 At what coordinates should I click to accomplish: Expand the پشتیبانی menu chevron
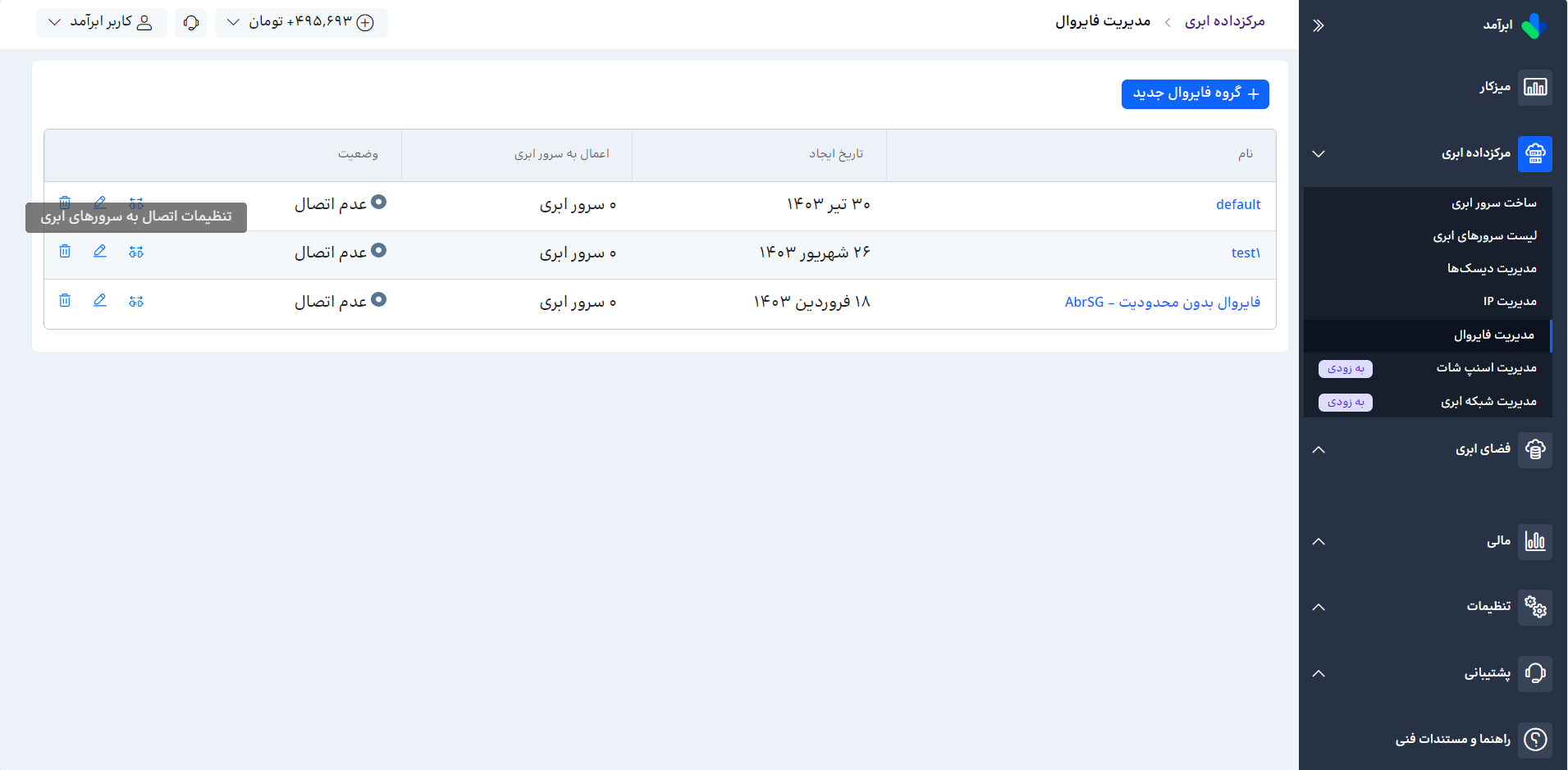point(1319,673)
